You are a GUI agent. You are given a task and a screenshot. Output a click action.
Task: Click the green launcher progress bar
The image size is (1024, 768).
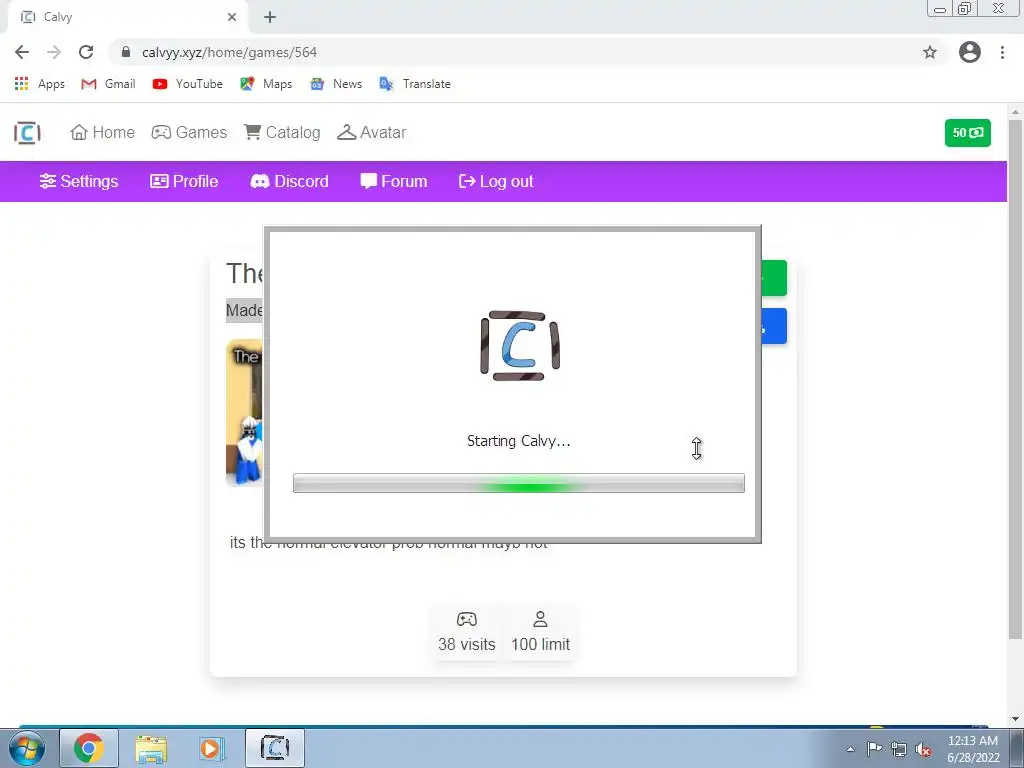(519, 483)
